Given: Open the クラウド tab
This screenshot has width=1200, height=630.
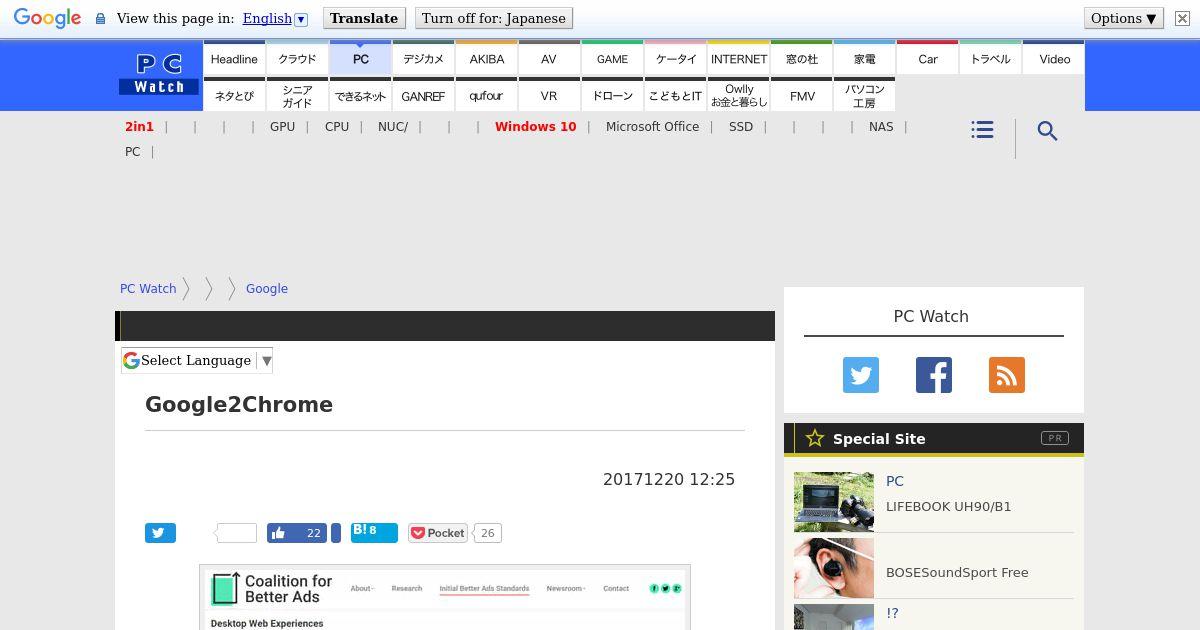Looking at the screenshot, I should [297, 58].
